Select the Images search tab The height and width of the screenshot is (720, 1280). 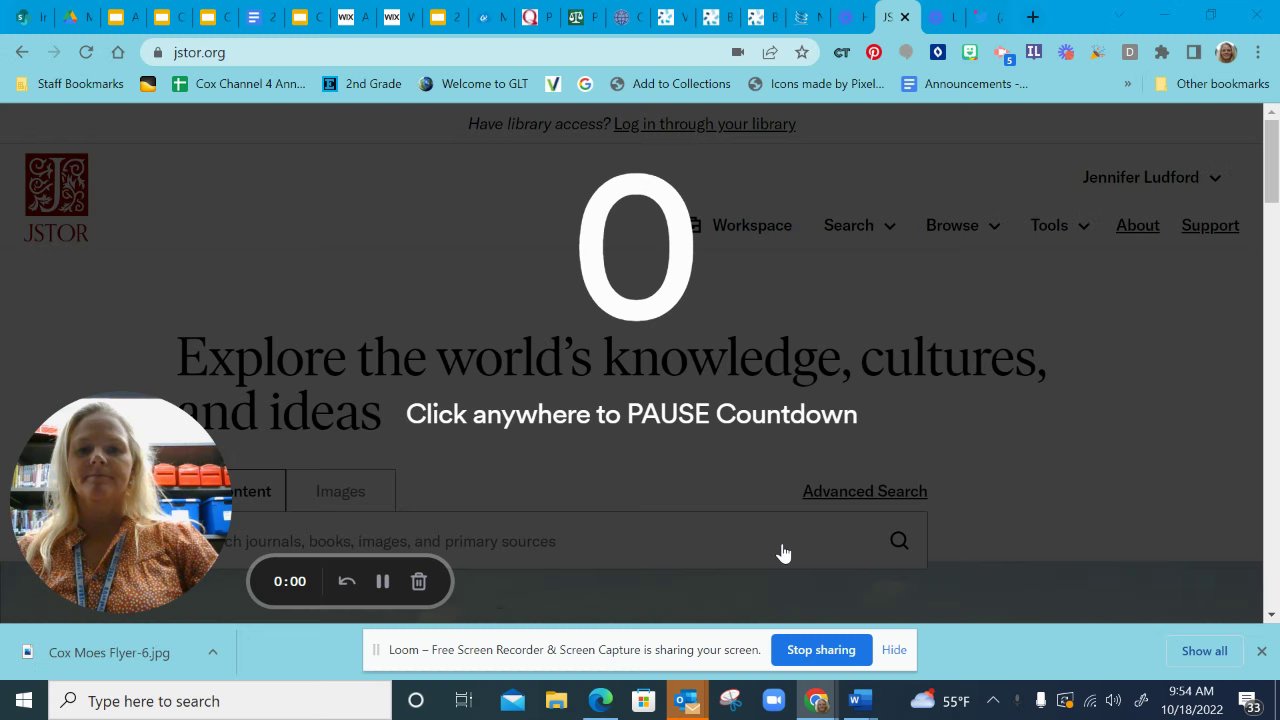click(x=340, y=491)
